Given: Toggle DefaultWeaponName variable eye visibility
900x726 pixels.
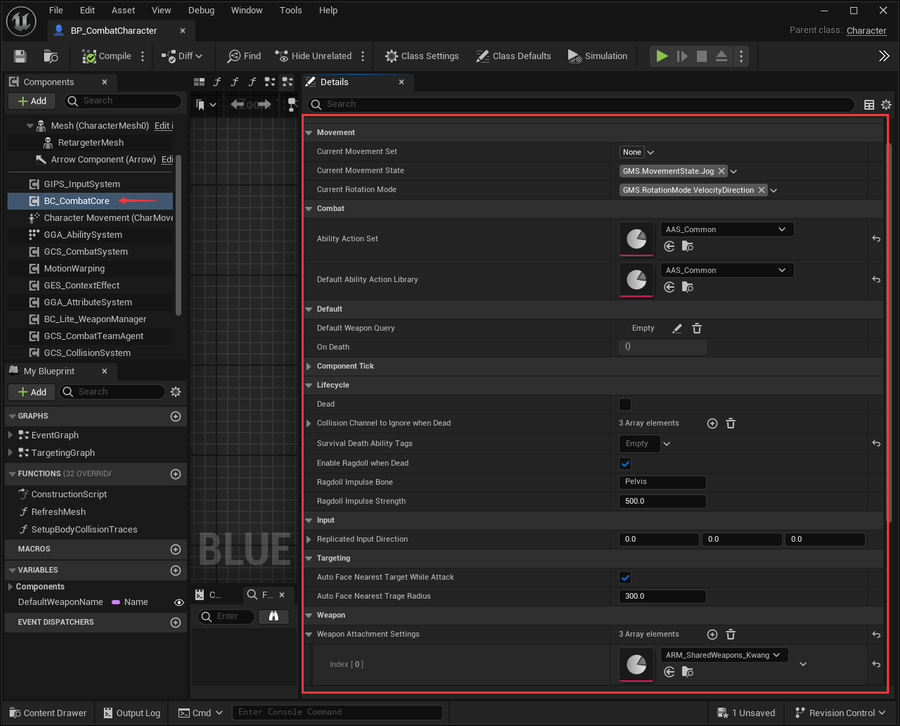Looking at the screenshot, I should click(x=179, y=603).
